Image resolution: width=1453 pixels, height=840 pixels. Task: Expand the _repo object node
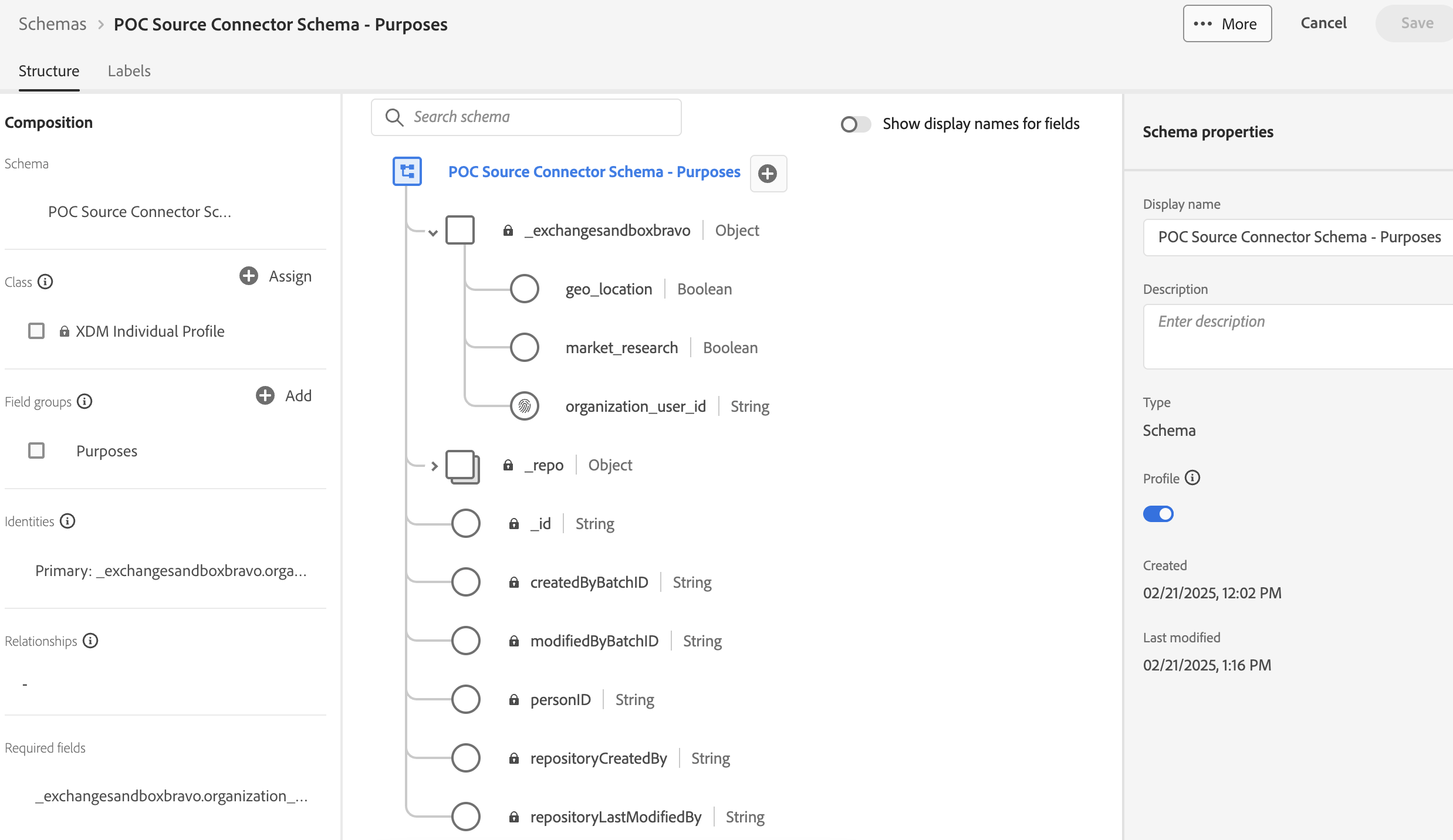tap(434, 466)
